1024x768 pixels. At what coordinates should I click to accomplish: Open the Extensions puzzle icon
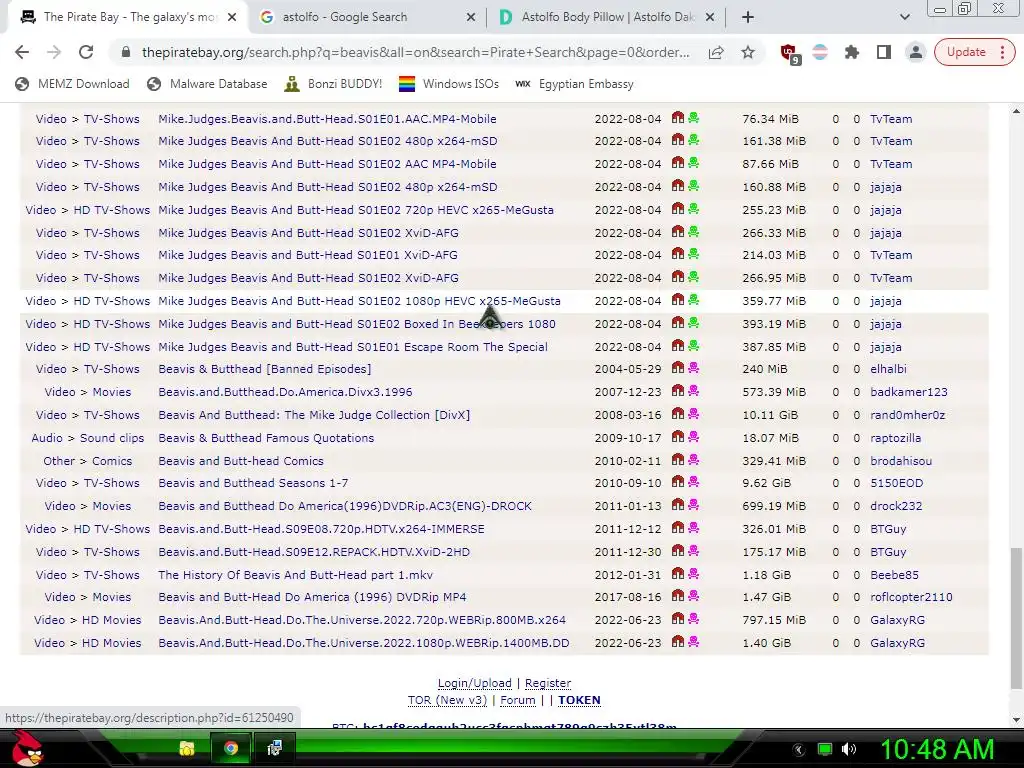(852, 52)
